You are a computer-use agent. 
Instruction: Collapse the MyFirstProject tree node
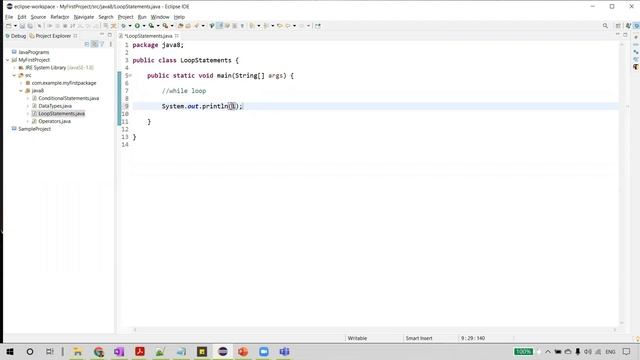click(x=7, y=60)
